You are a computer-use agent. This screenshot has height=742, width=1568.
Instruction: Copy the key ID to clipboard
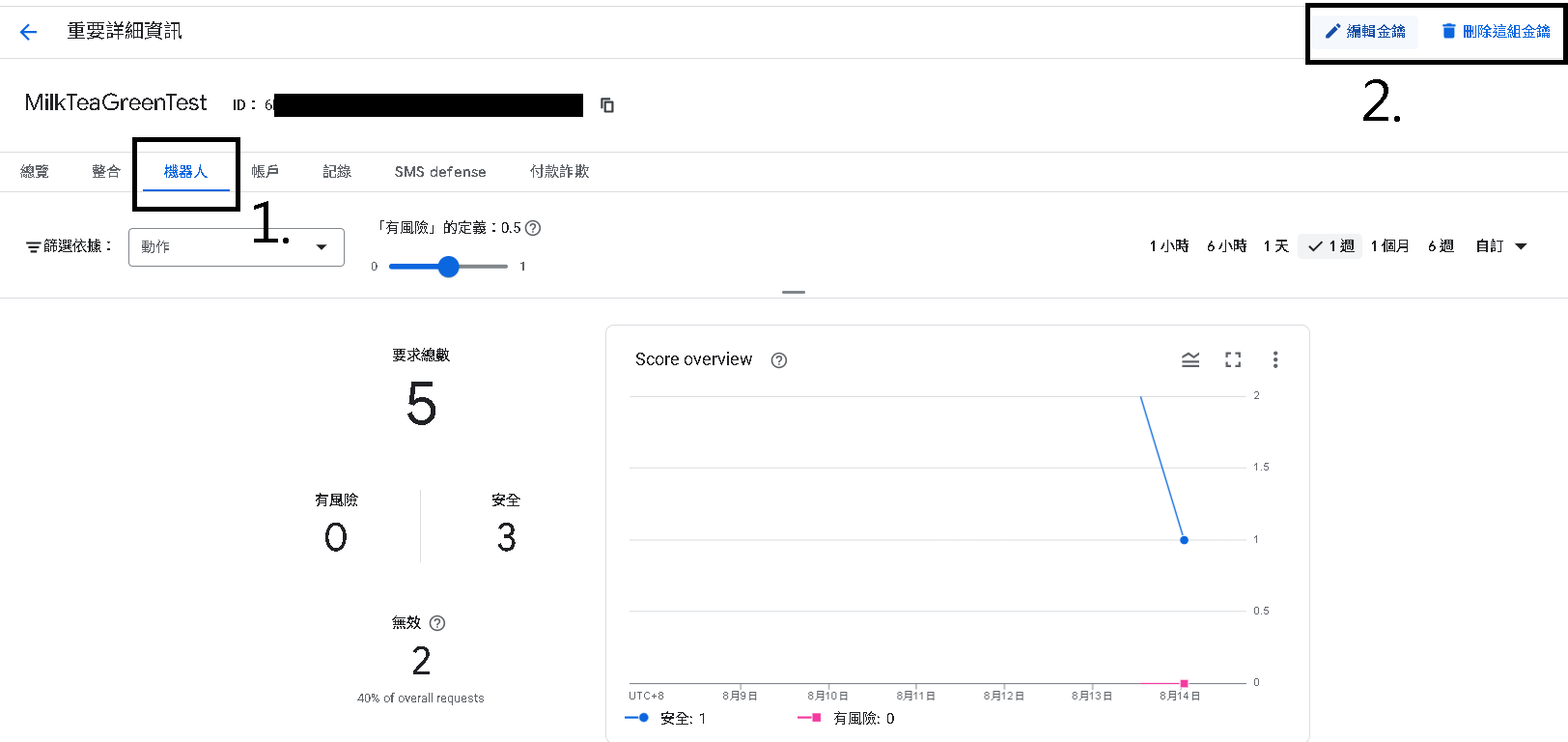coord(607,105)
